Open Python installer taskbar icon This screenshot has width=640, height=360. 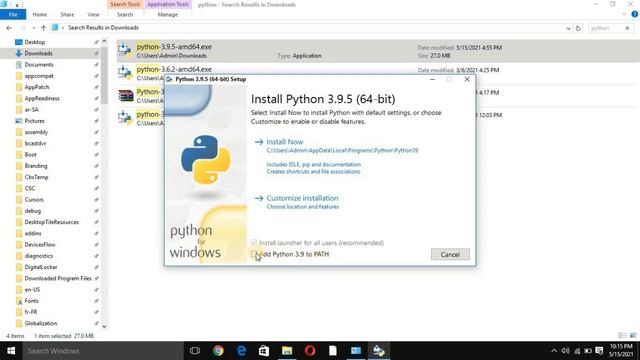379,351
